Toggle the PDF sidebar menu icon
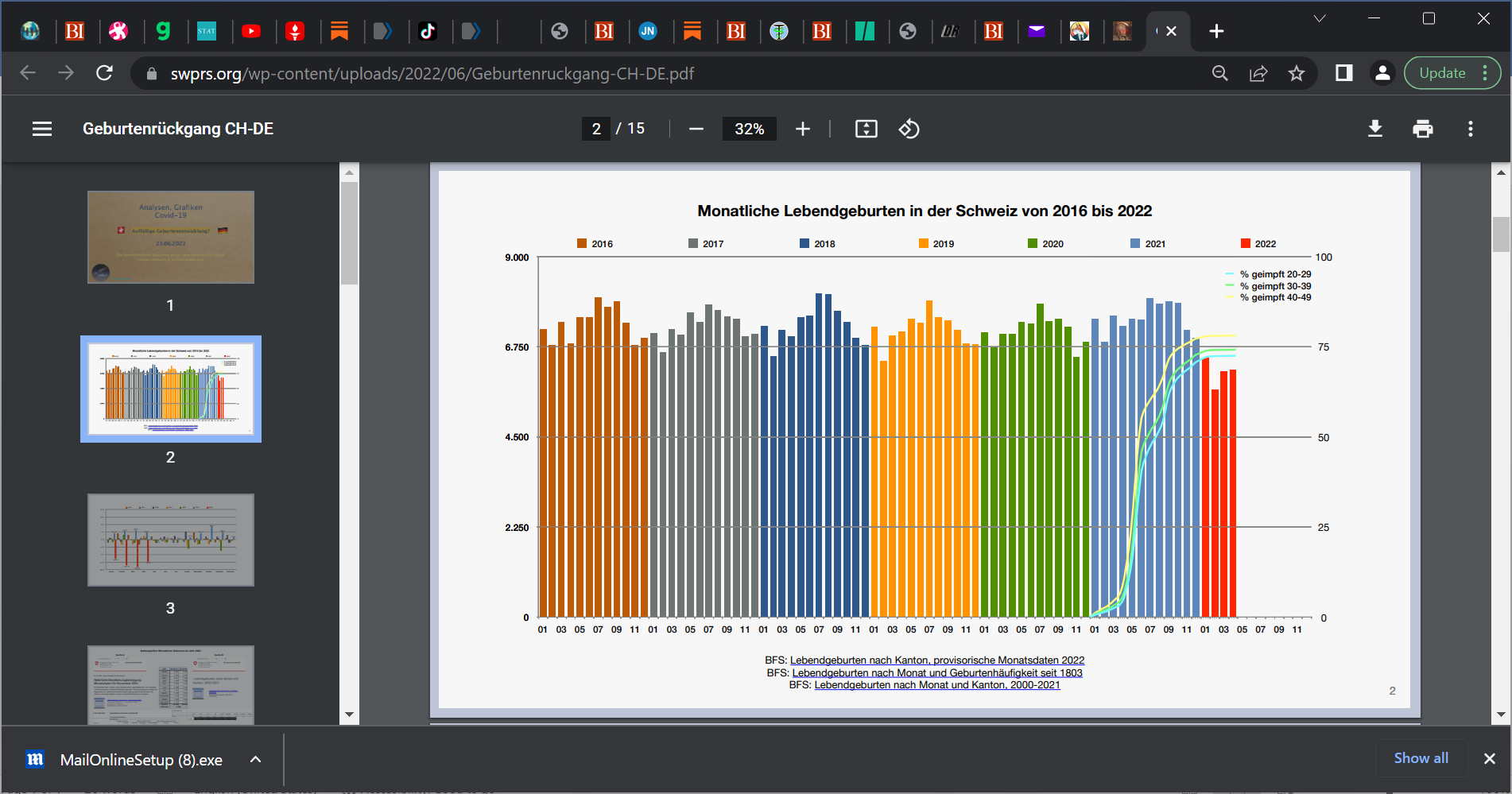Viewport: 1512px width, 794px height. click(42, 129)
